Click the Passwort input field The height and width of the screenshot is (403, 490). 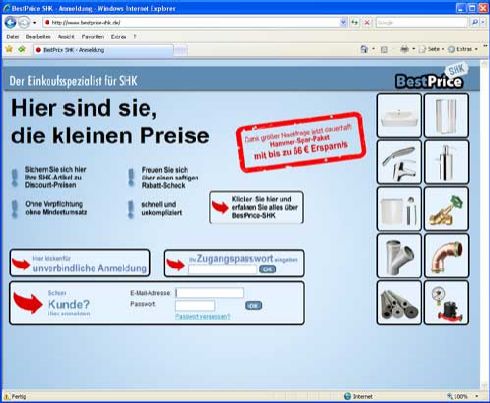point(195,305)
